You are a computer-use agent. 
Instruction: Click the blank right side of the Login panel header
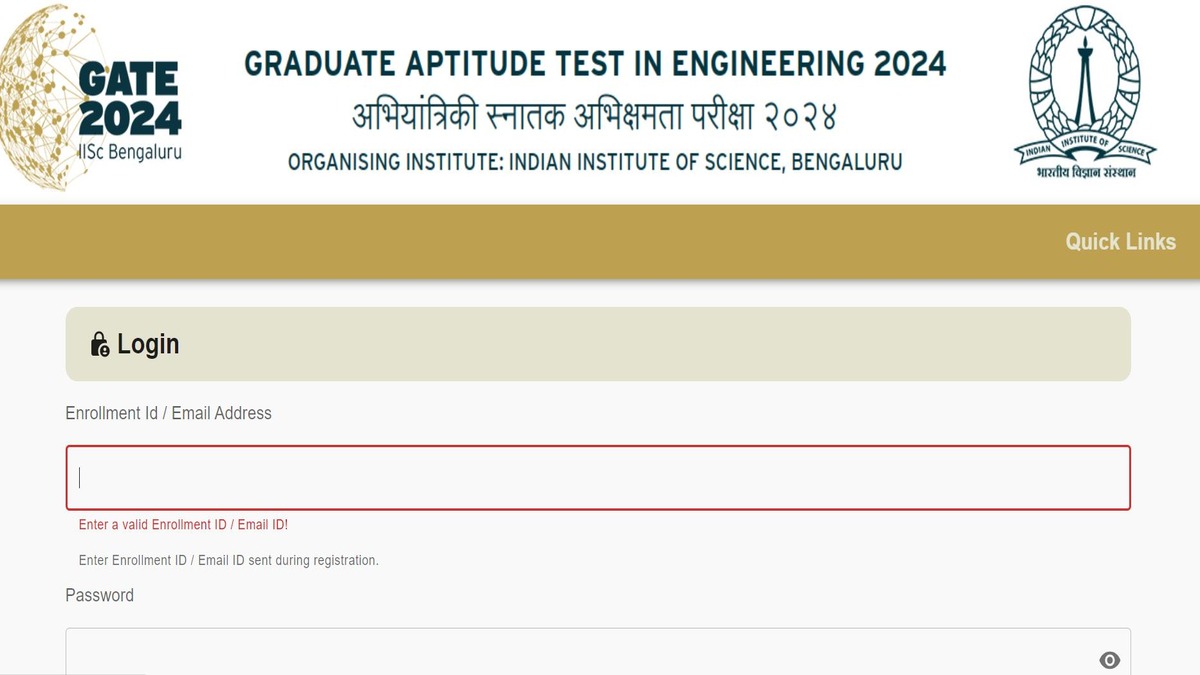point(800,344)
